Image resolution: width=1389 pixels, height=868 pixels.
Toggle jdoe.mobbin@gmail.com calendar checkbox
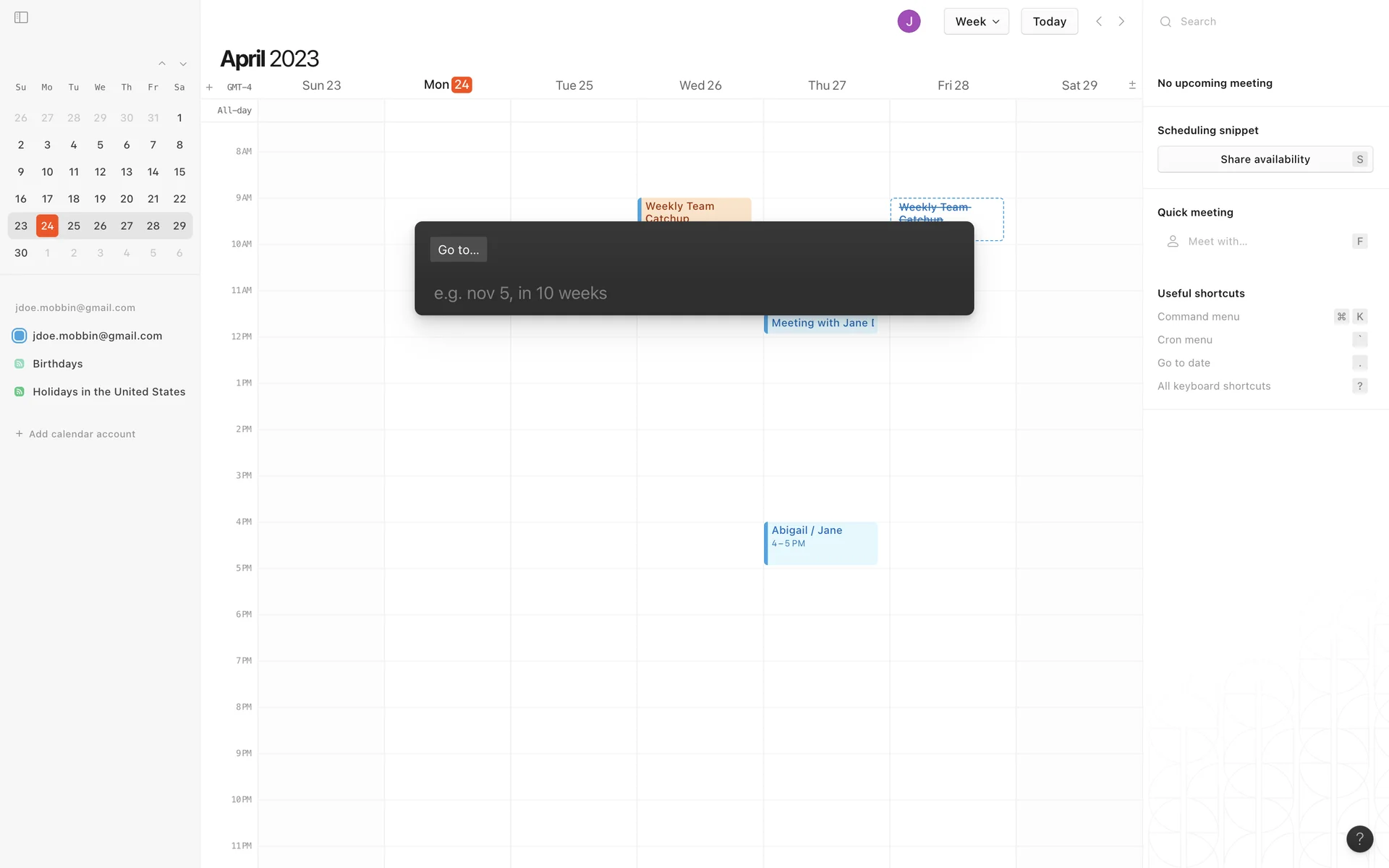click(x=20, y=336)
